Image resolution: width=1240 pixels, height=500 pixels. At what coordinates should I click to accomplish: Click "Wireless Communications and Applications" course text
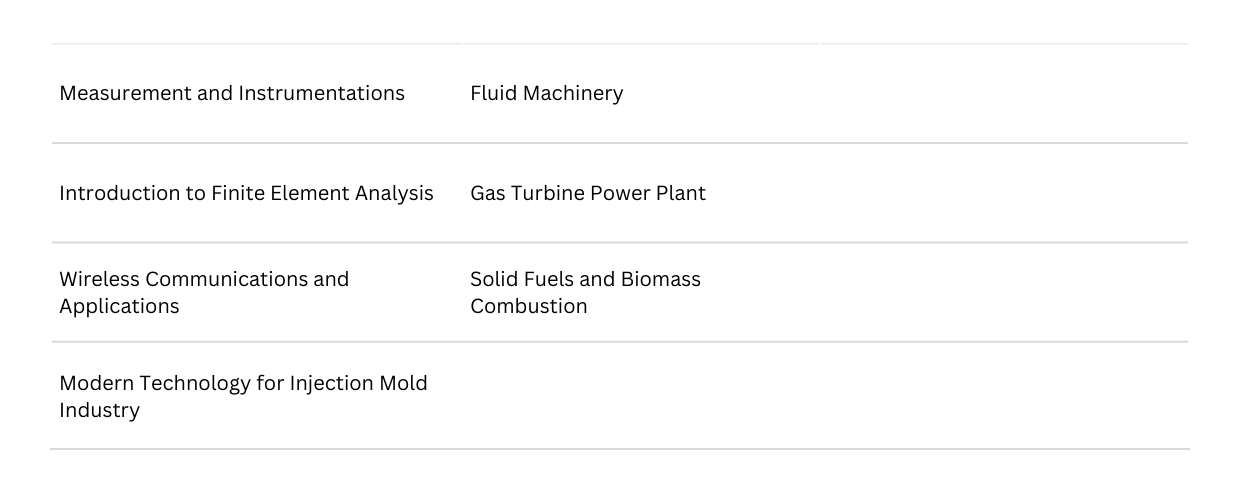coord(204,292)
